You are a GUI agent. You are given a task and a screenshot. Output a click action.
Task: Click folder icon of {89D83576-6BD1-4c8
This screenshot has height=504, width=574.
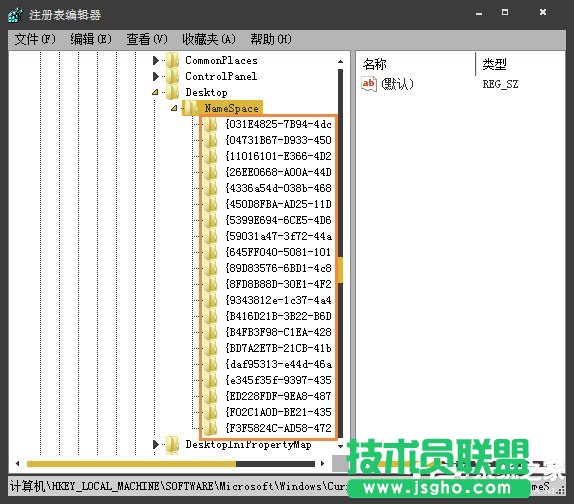[x=210, y=268]
